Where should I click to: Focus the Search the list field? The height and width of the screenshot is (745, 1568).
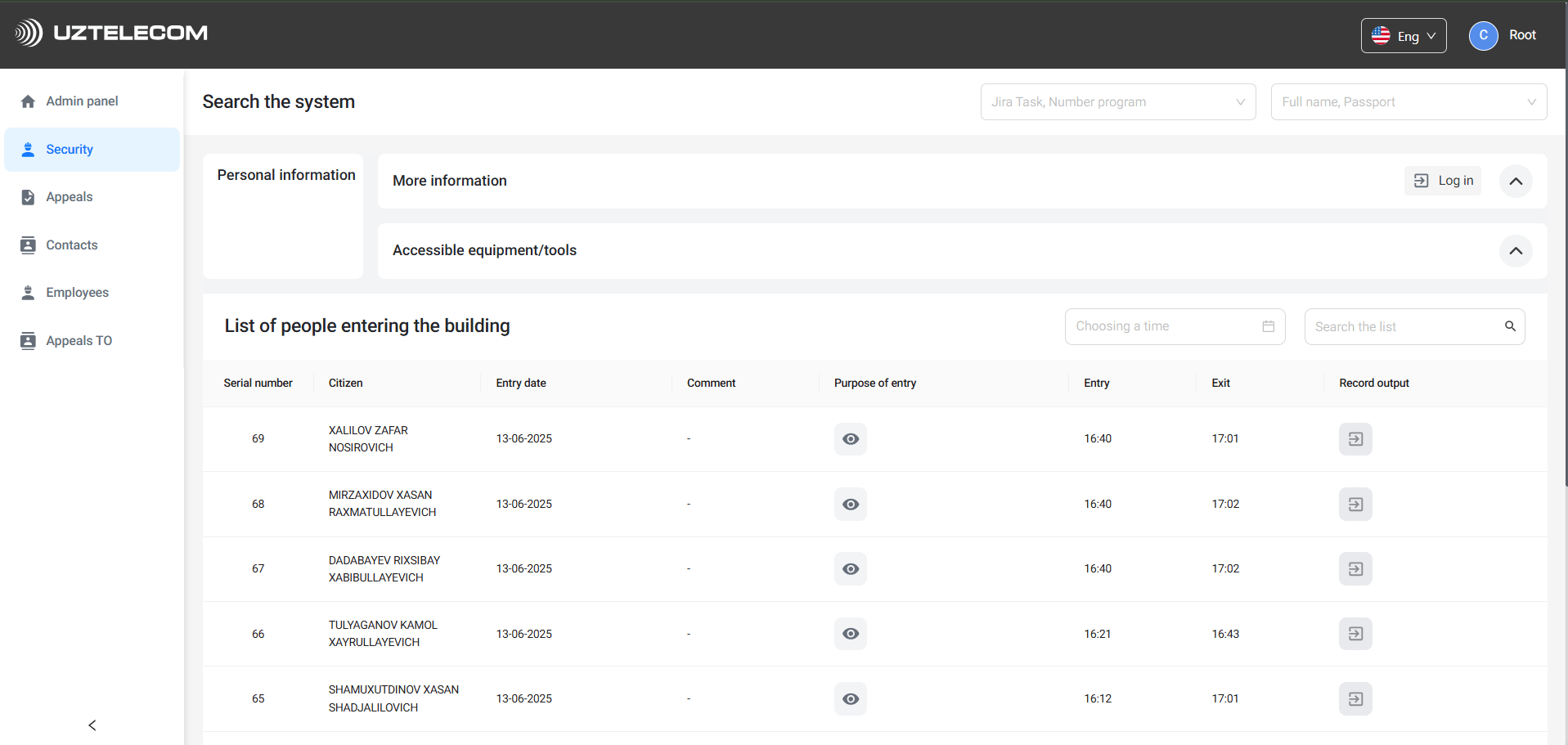(x=1403, y=327)
